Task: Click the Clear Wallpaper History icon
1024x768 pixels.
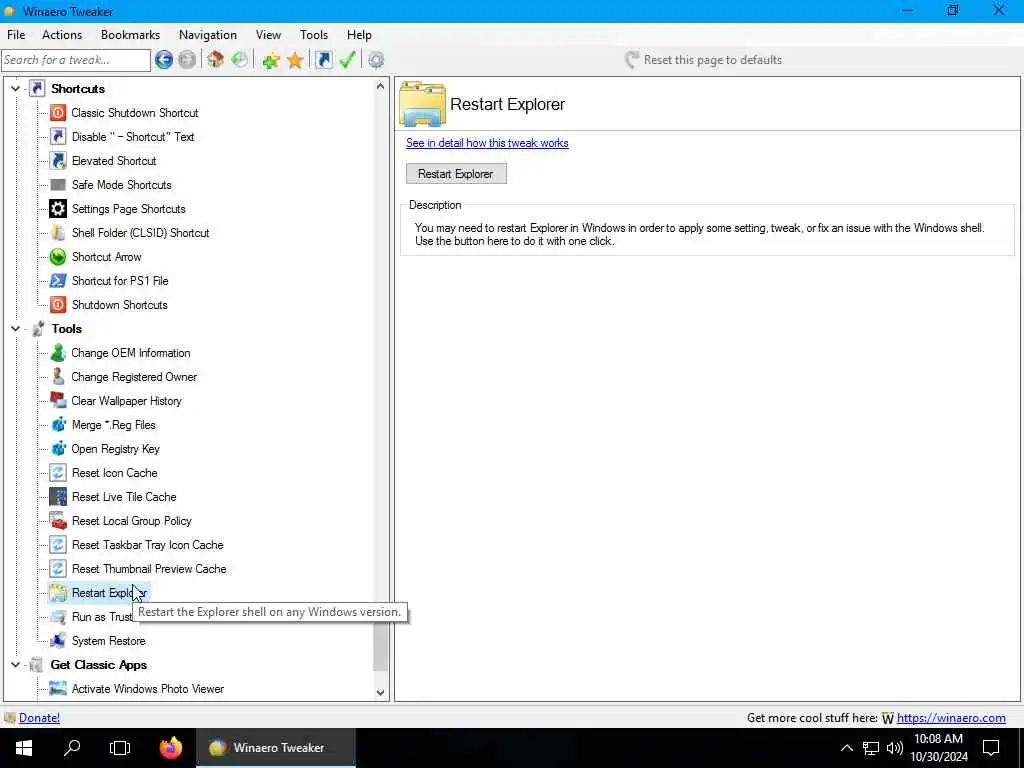Action: [58, 401]
